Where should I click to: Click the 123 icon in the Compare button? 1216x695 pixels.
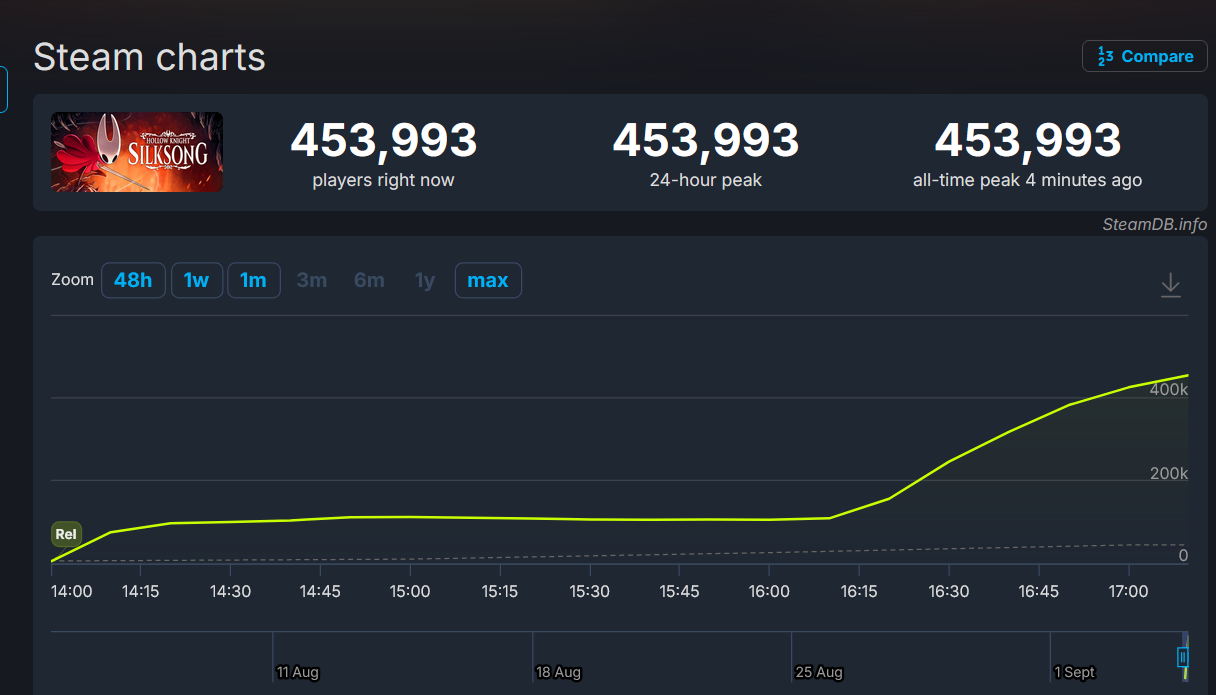click(x=1105, y=56)
